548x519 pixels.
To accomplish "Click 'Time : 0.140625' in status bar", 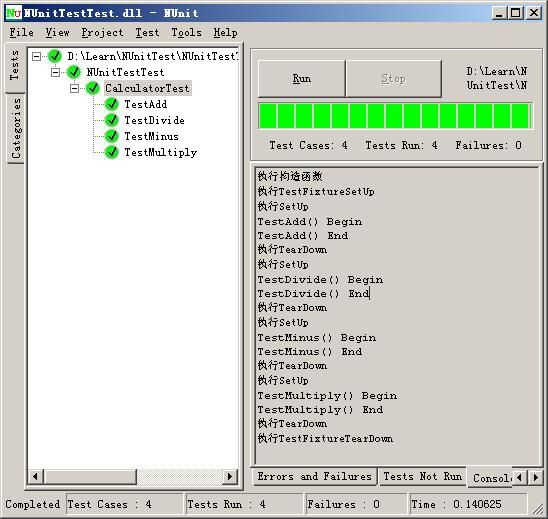I will click(x=468, y=504).
